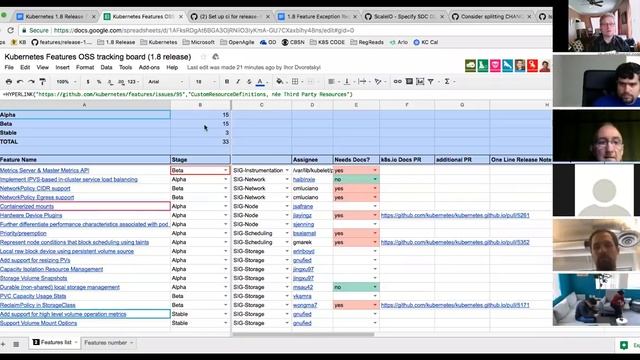Open the vertical align icon
This screenshot has width=640, height=360.
pyautogui.click(x=347, y=82)
